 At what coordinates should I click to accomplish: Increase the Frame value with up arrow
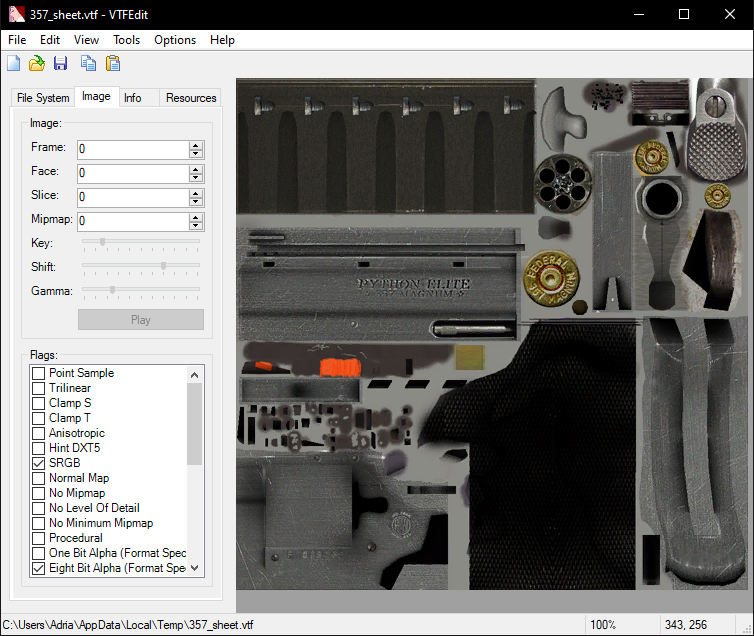[196, 145]
